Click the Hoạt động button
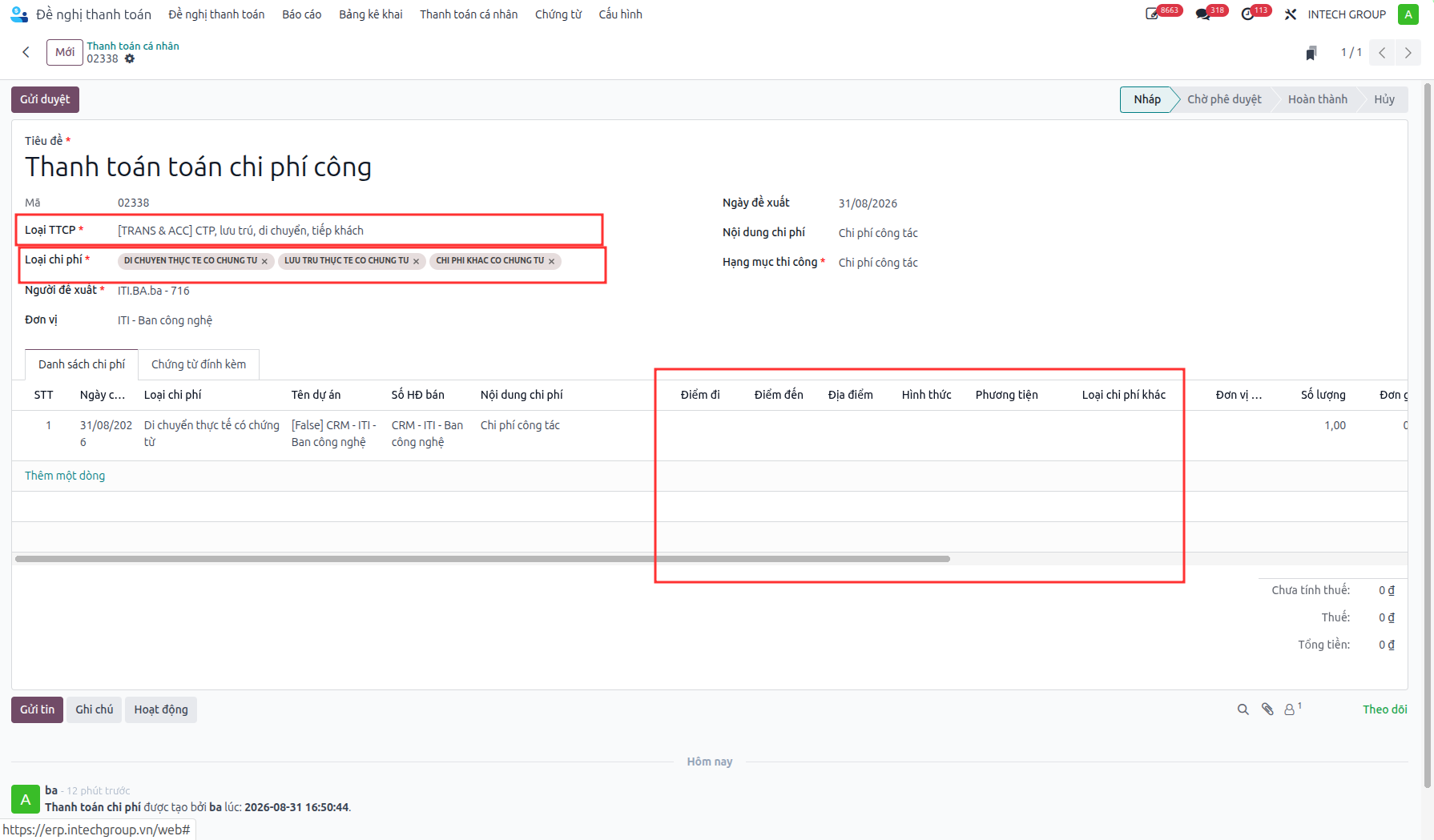 click(161, 709)
